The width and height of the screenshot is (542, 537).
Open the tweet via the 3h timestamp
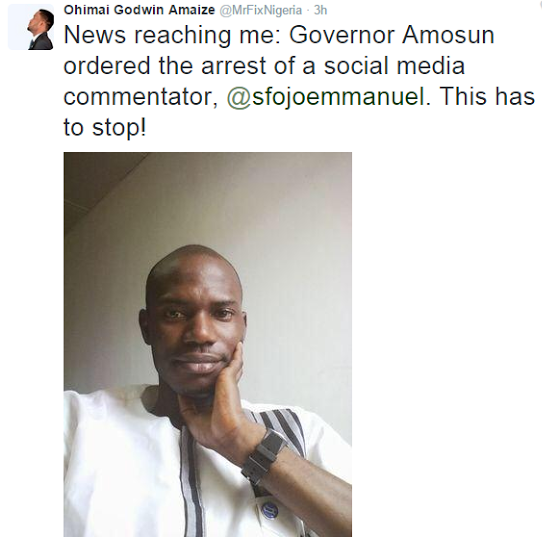coord(320,10)
